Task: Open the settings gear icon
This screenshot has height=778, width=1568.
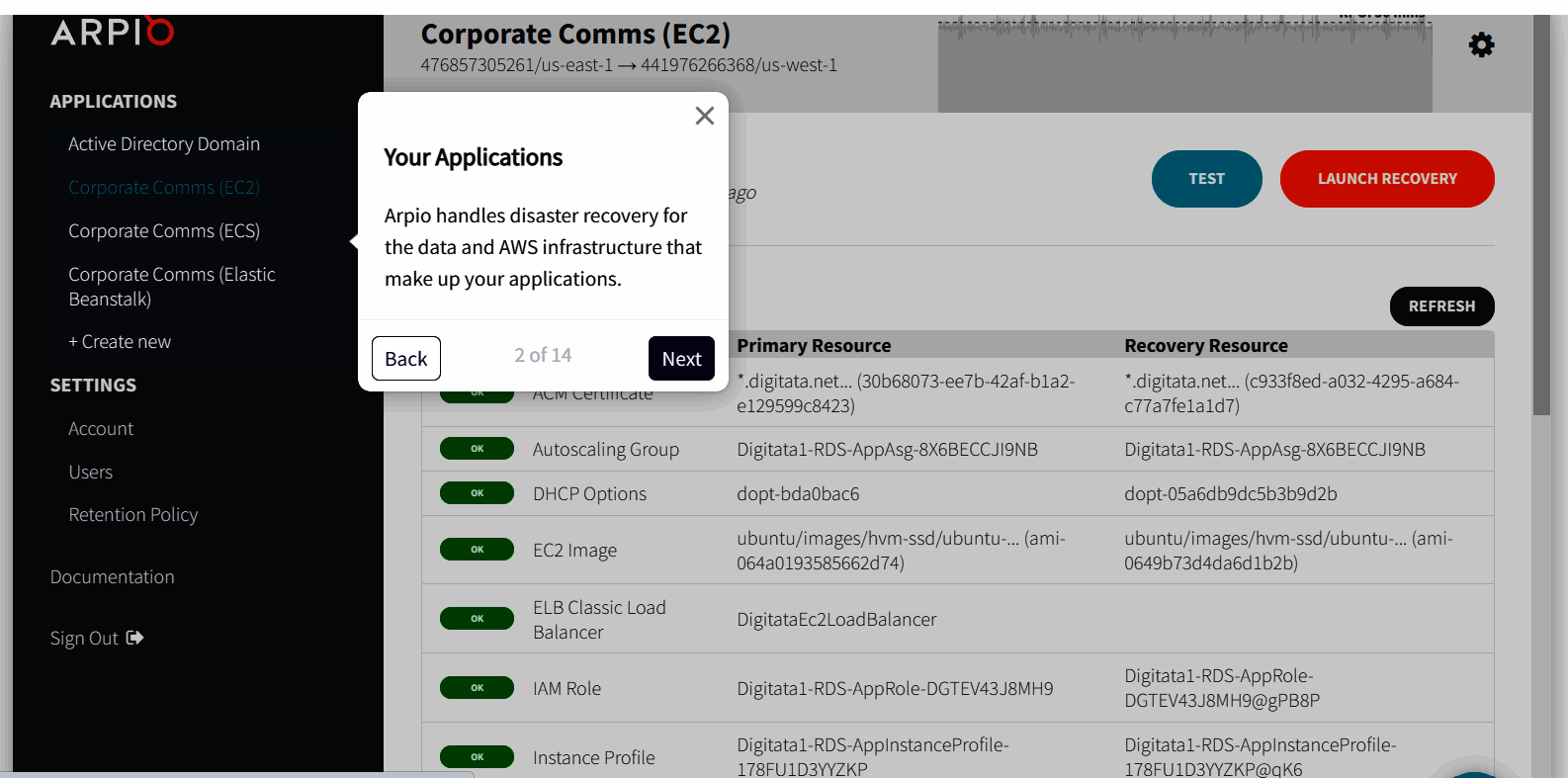Action: pyautogui.click(x=1481, y=44)
